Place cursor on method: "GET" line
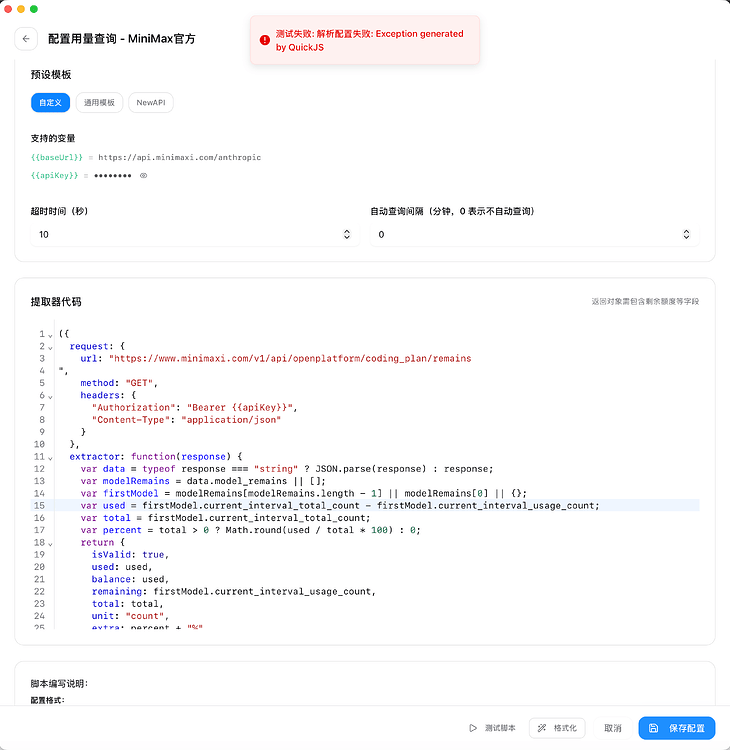The width and height of the screenshot is (730, 750). [119, 383]
